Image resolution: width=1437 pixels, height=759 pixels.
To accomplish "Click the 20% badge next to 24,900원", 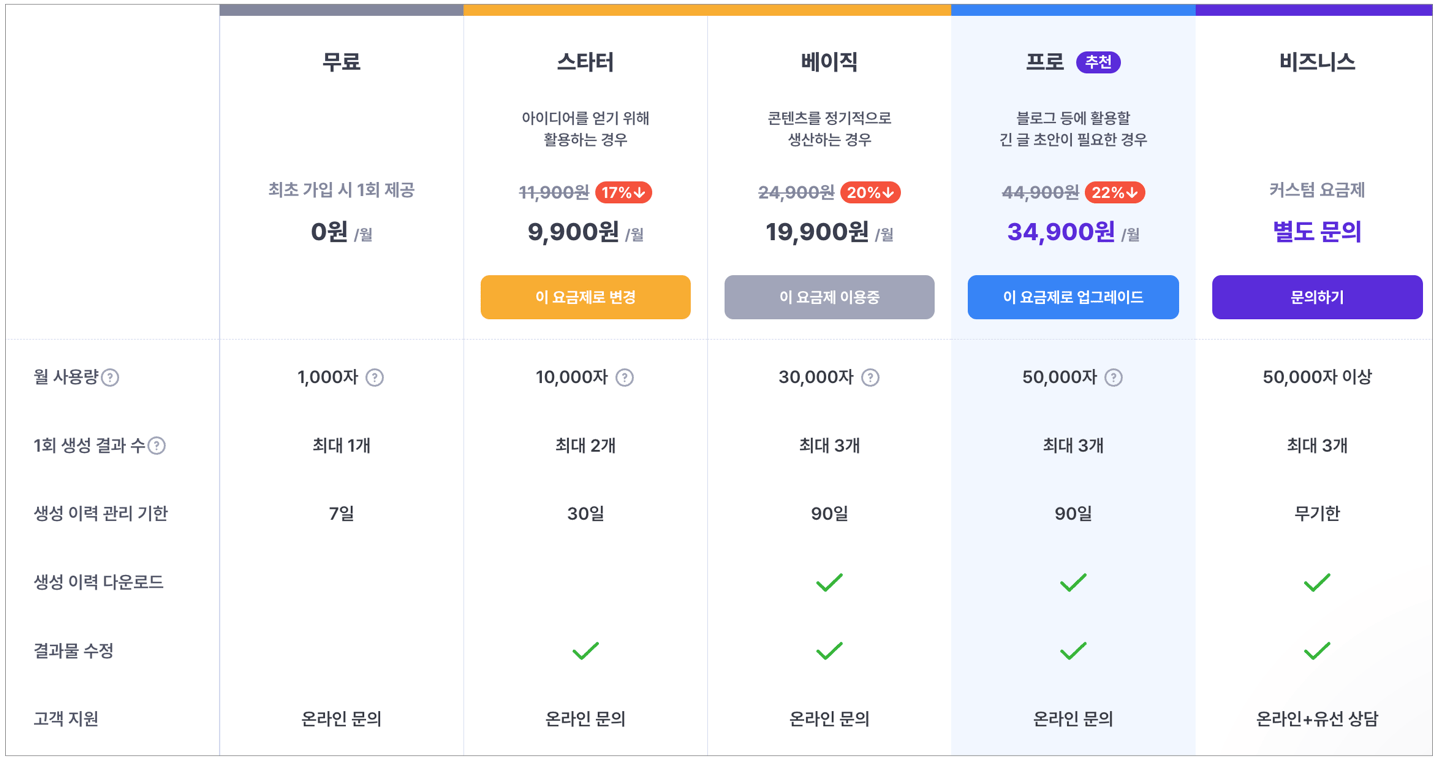I will click(871, 192).
